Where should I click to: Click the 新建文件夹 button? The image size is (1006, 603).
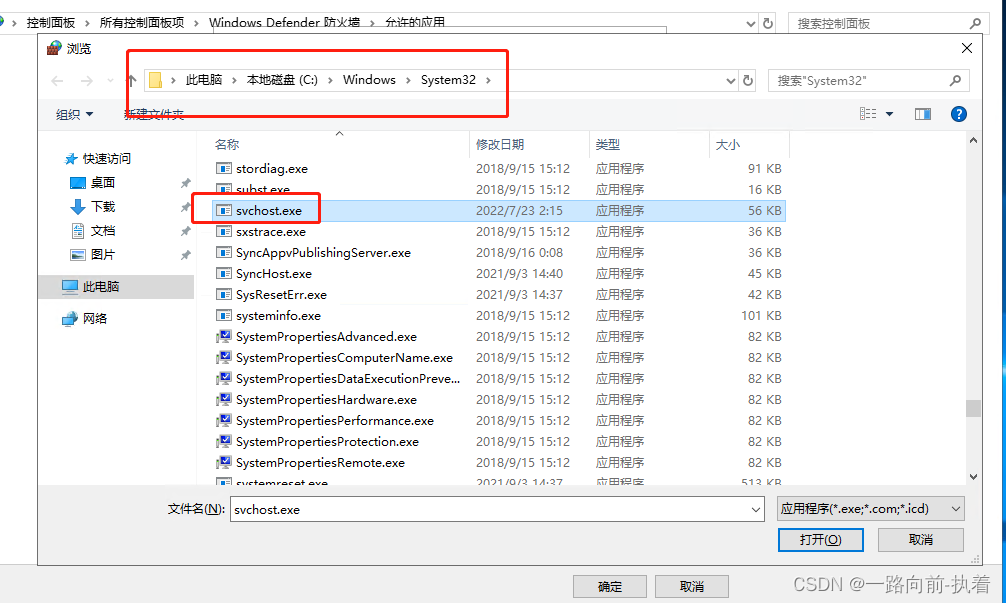pyautogui.click(x=154, y=114)
